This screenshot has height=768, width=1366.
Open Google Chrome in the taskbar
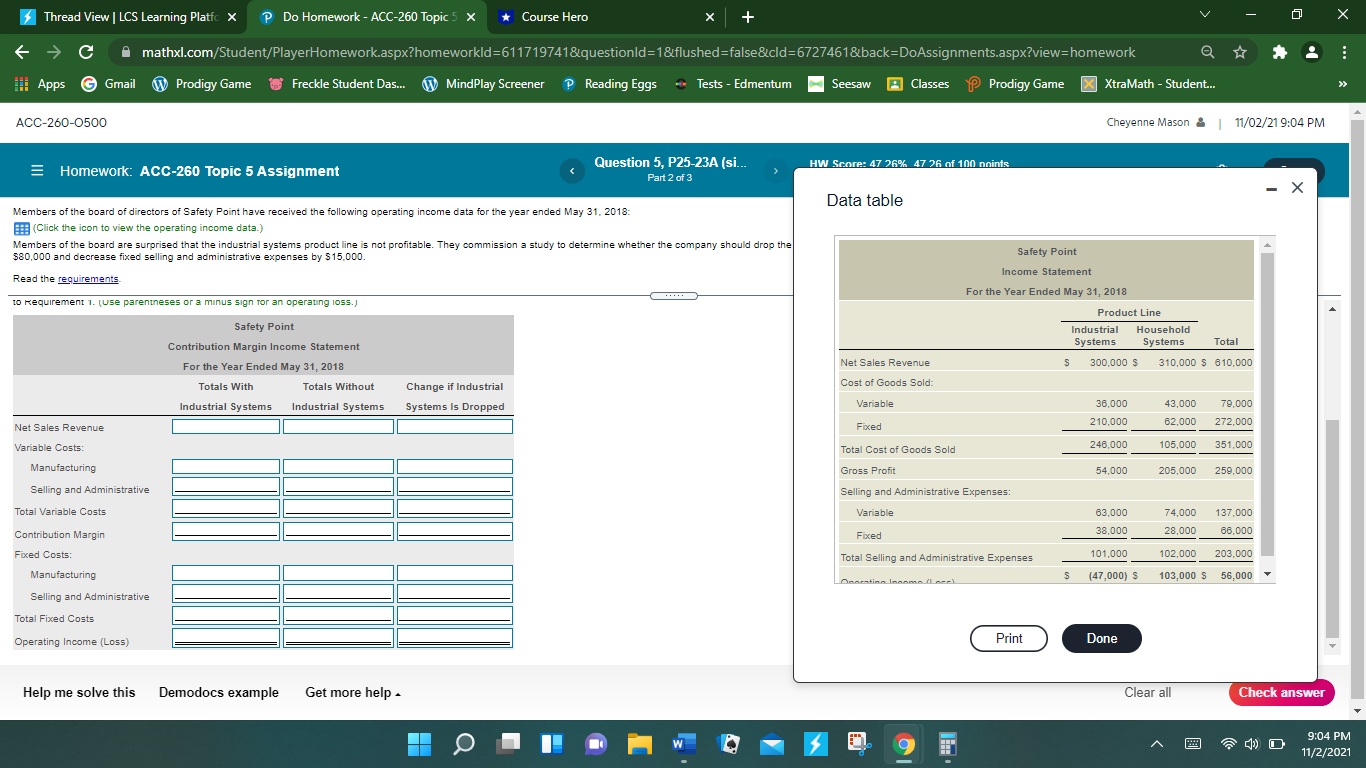point(903,744)
